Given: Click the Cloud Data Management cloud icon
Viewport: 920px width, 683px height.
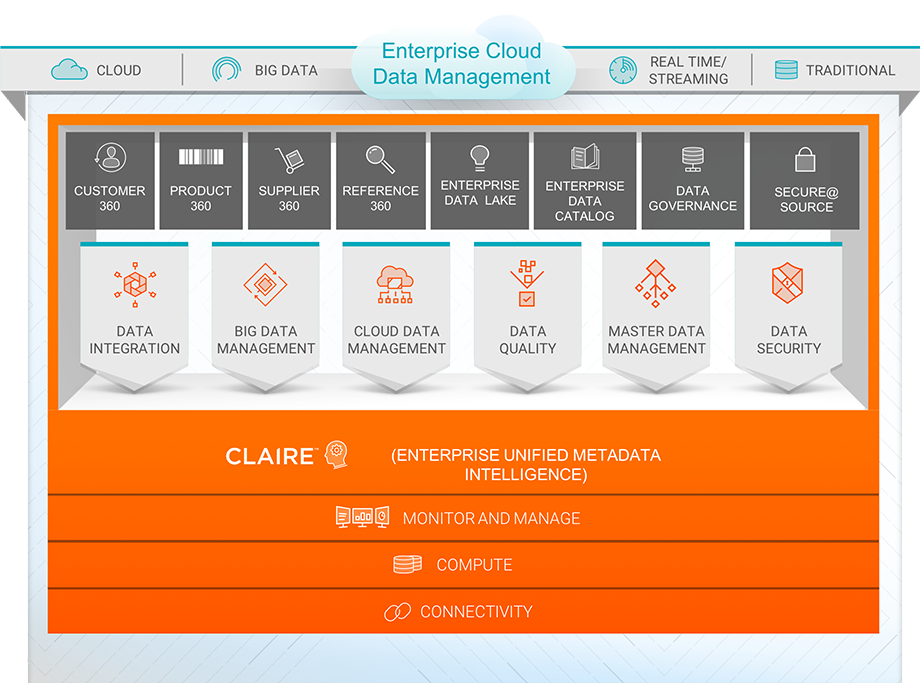Looking at the screenshot, I should pos(395,285).
